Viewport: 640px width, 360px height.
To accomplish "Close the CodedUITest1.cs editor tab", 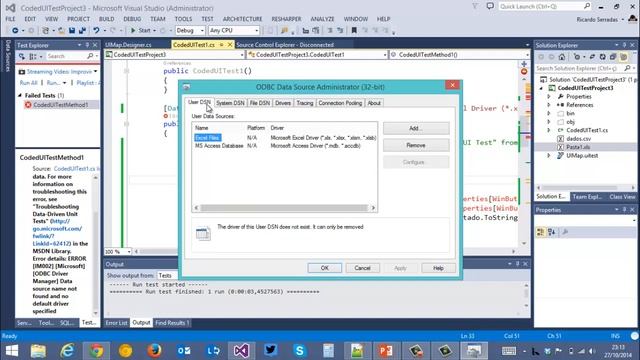I will [230, 45].
